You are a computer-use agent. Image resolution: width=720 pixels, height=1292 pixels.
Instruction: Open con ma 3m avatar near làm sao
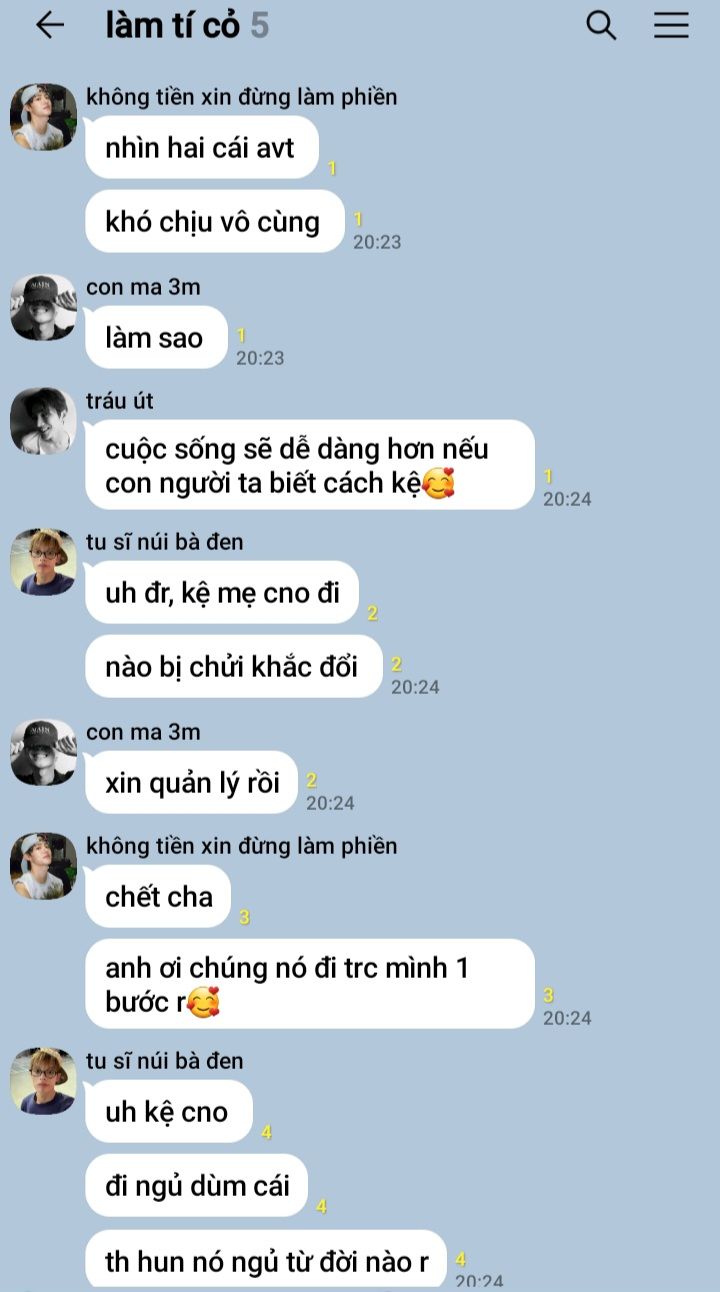pyautogui.click(x=43, y=307)
